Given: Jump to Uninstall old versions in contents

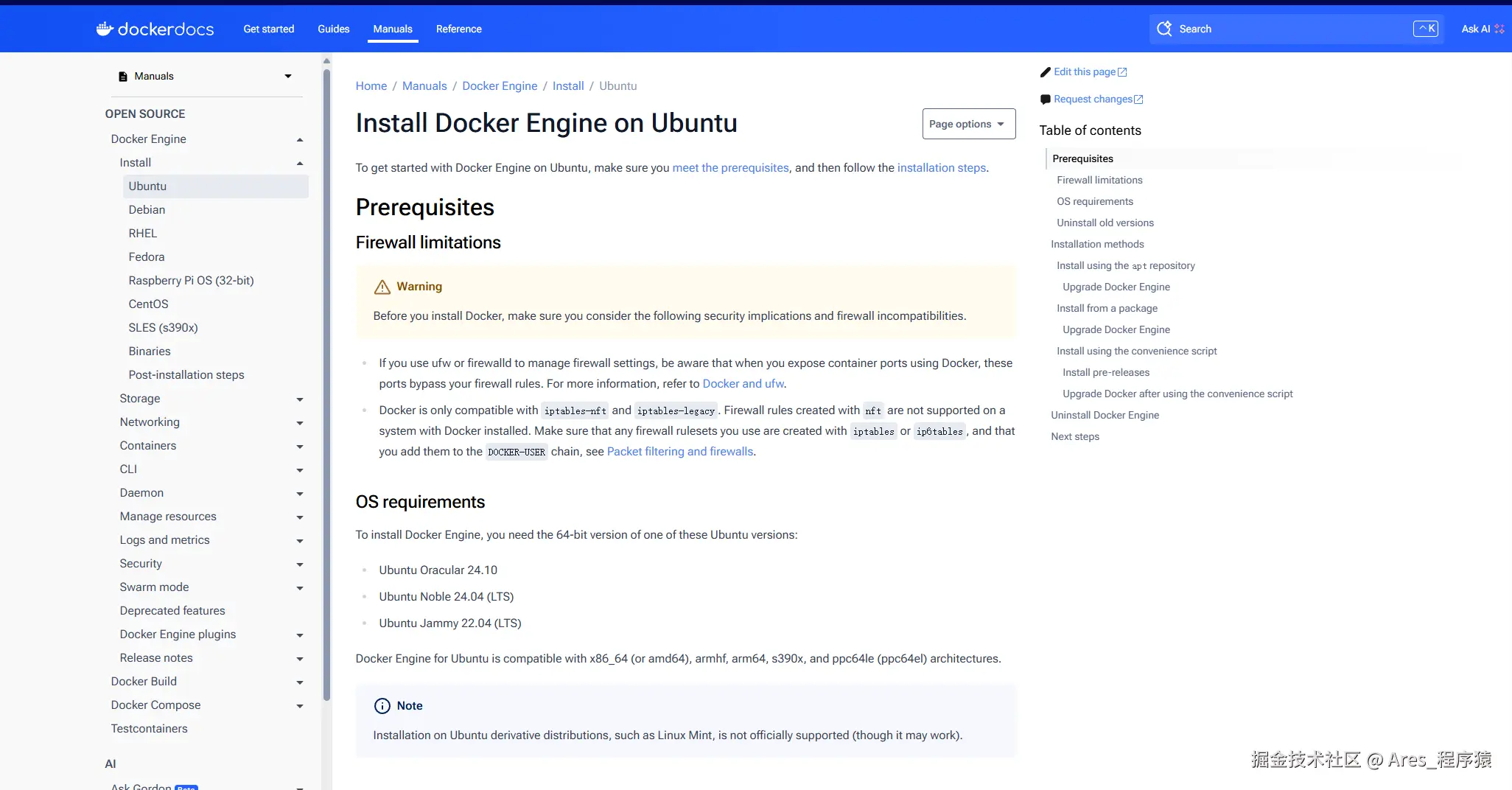Looking at the screenshot, I should click(x=1105, y=223).
